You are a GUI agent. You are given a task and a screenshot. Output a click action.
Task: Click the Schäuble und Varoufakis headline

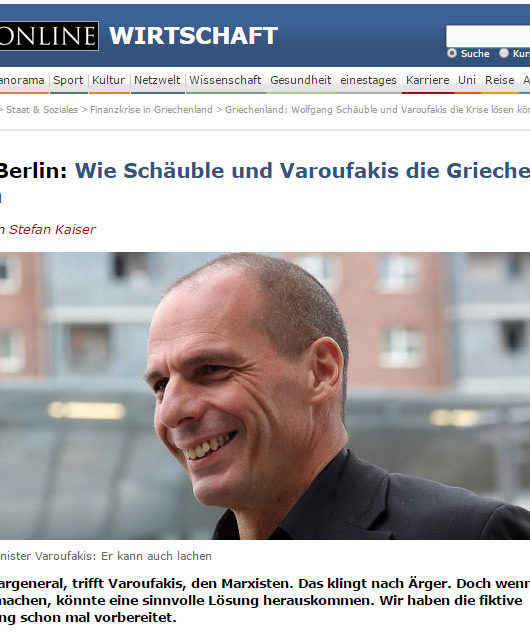302,170
